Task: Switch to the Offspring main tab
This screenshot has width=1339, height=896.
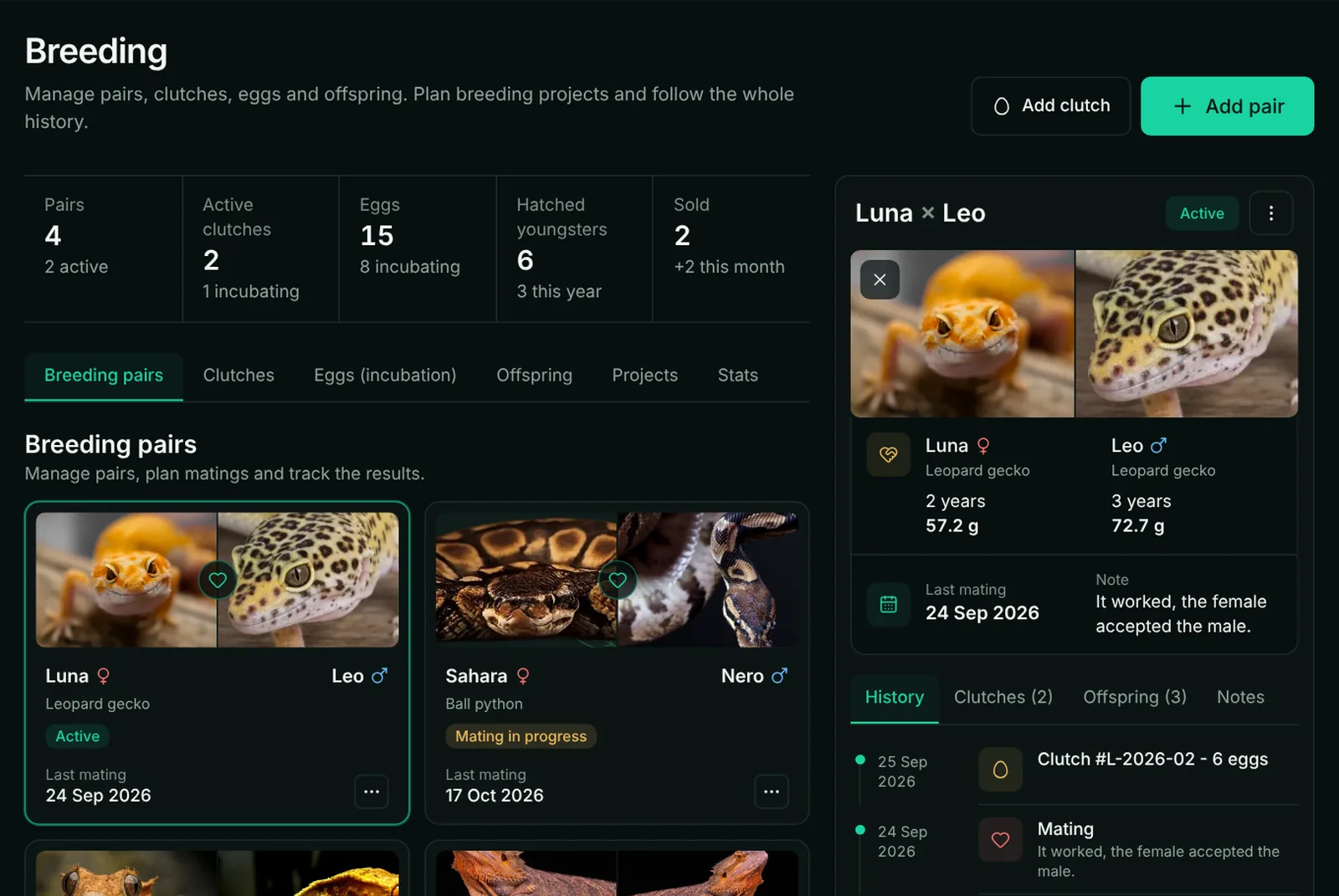Action: pyautogui.click(x=534, y=376)
